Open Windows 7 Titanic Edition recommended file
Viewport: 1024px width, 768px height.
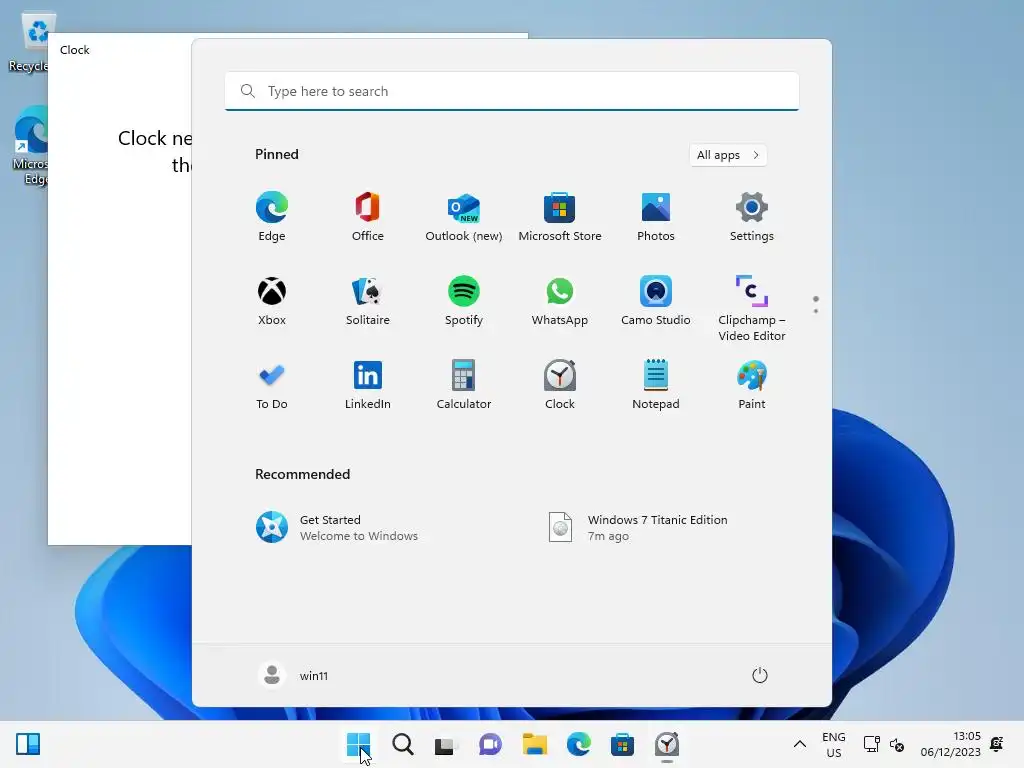pyautogui.click(x=639, y=528)
